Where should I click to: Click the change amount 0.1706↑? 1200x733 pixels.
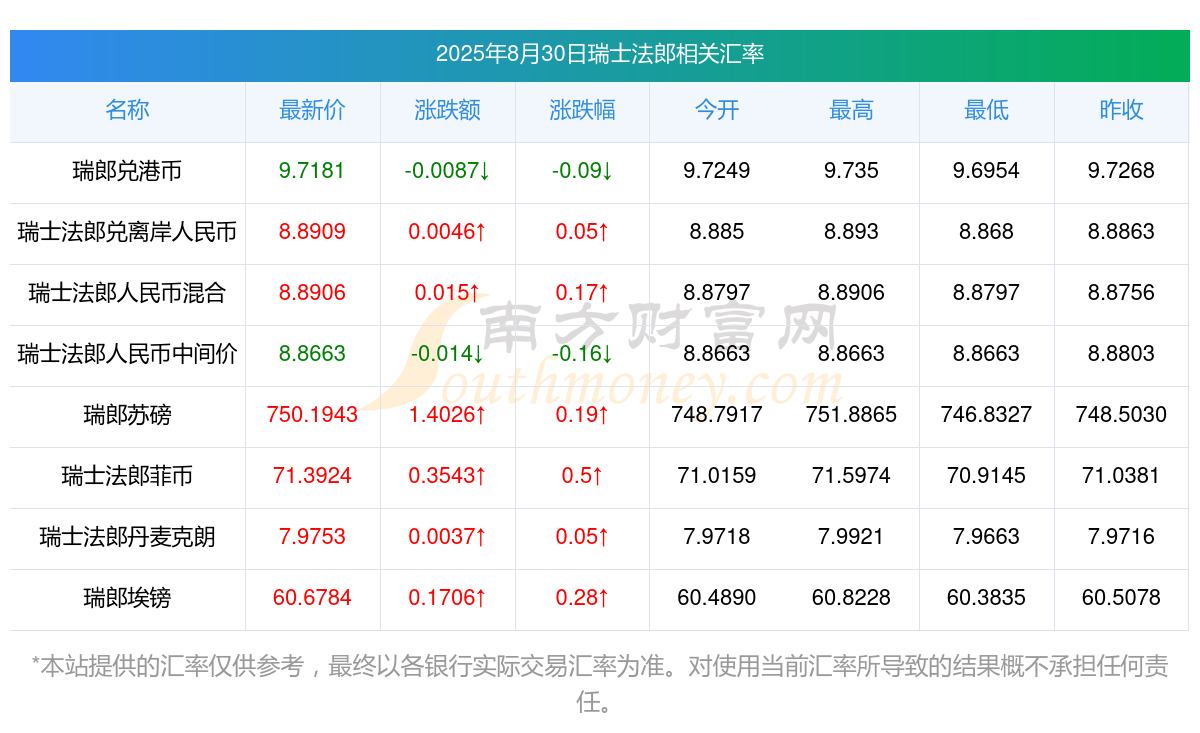pos(447,598)
